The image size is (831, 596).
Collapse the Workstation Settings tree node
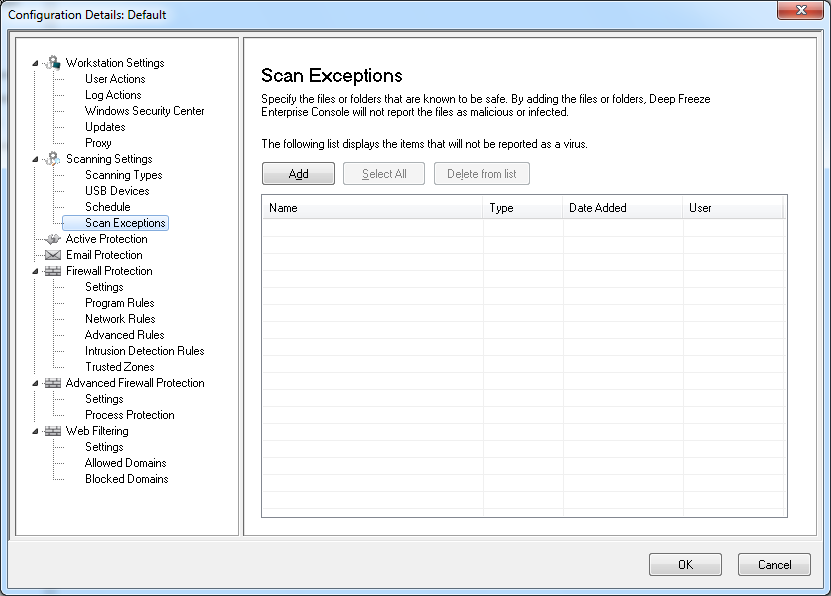pos(36,64)
